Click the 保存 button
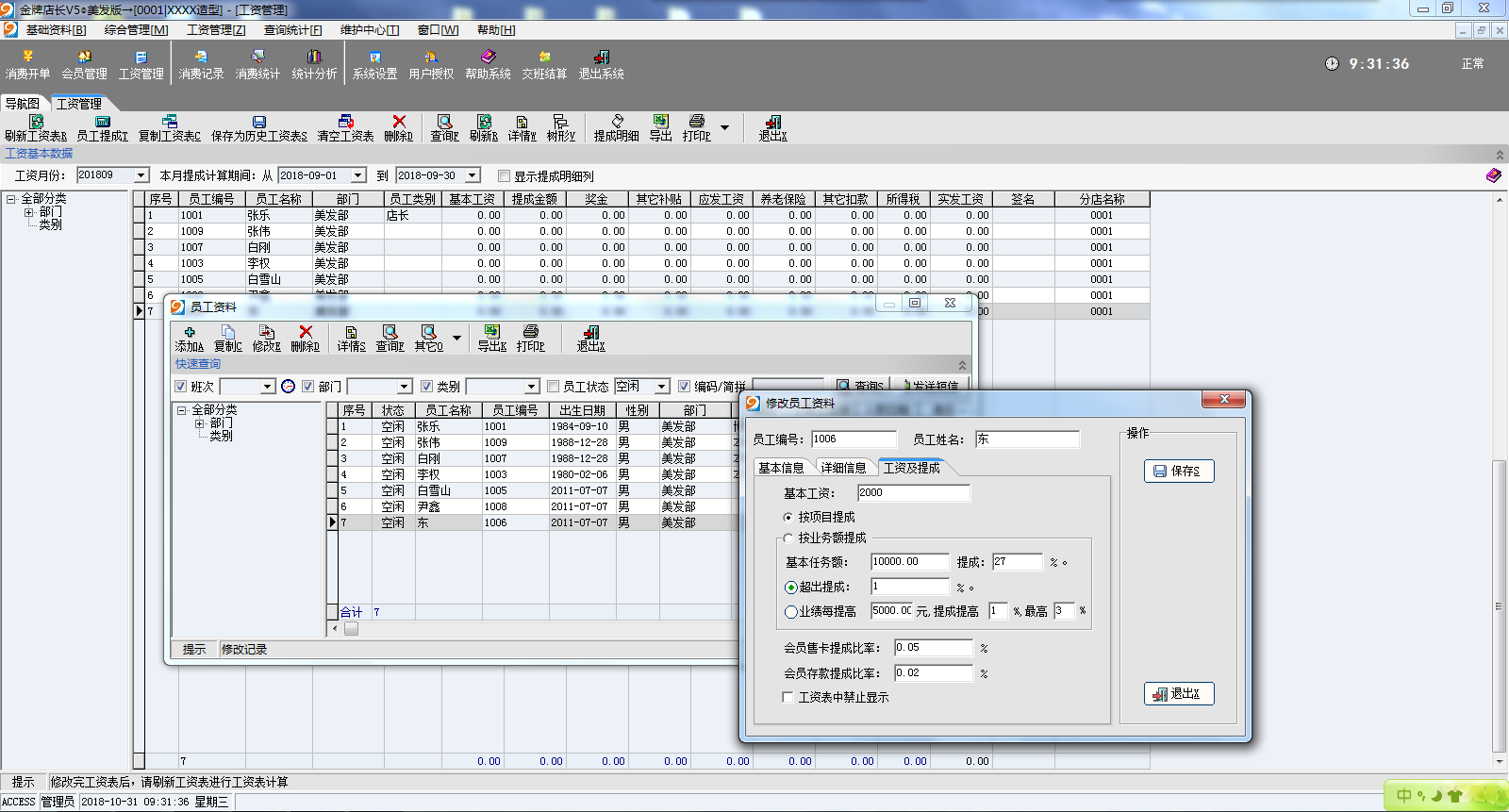The width and height of the screenshot is (1509, 812). (x=1179, y=471)
